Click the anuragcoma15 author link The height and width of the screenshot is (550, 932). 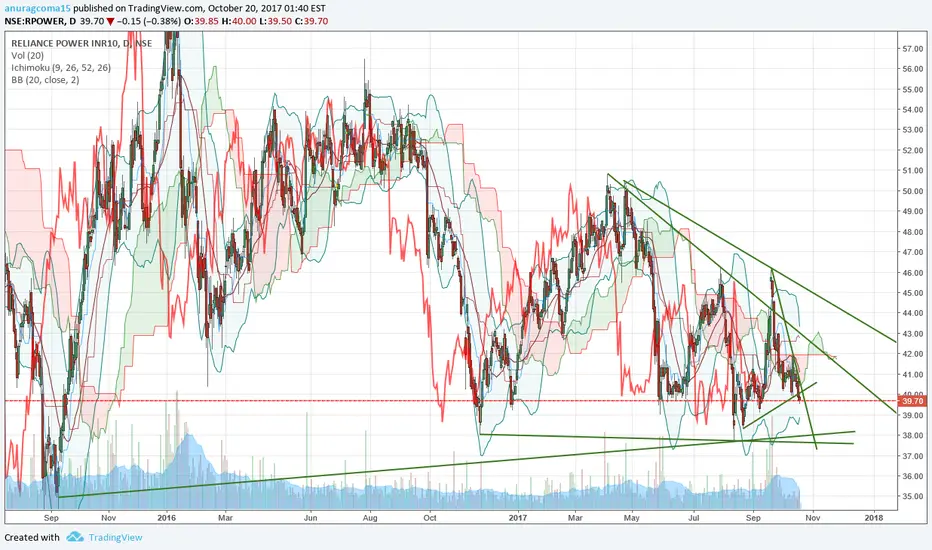coord(37,8)
